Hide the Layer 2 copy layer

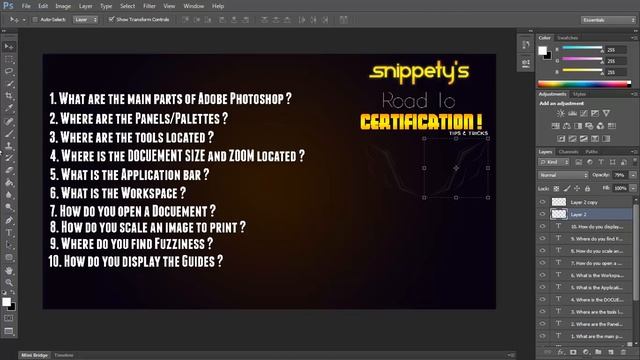tap(542, 202)
